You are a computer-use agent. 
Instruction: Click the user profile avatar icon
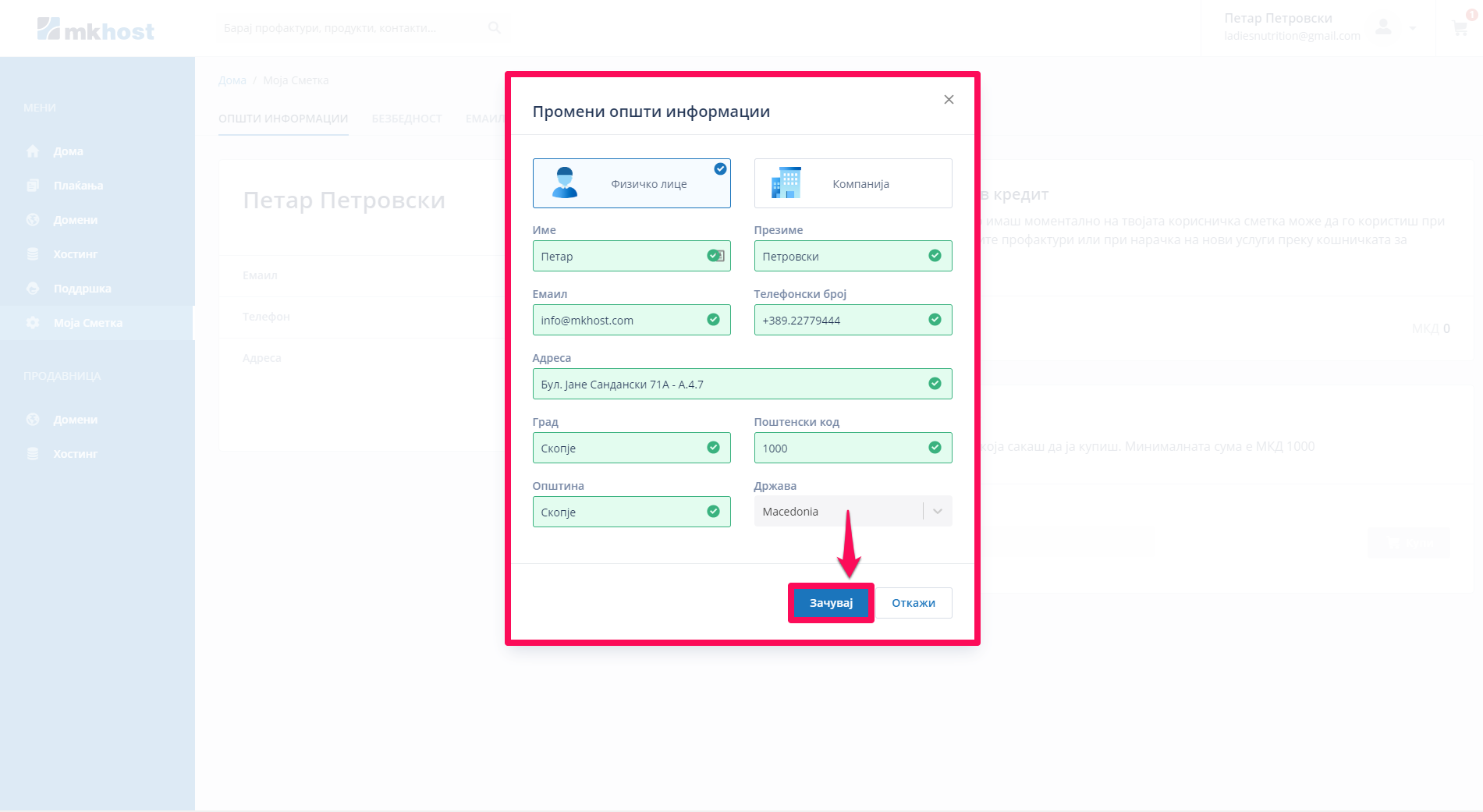1383,27
